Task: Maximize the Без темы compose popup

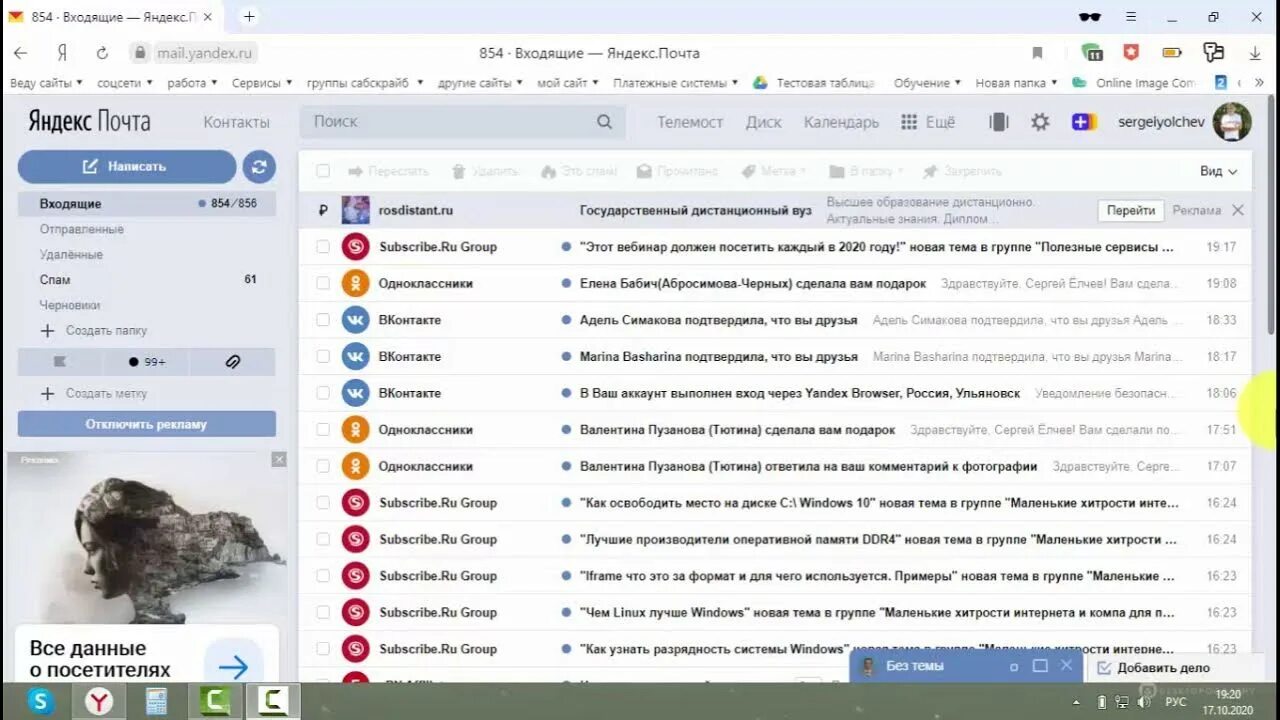Action: point(1040,665)
